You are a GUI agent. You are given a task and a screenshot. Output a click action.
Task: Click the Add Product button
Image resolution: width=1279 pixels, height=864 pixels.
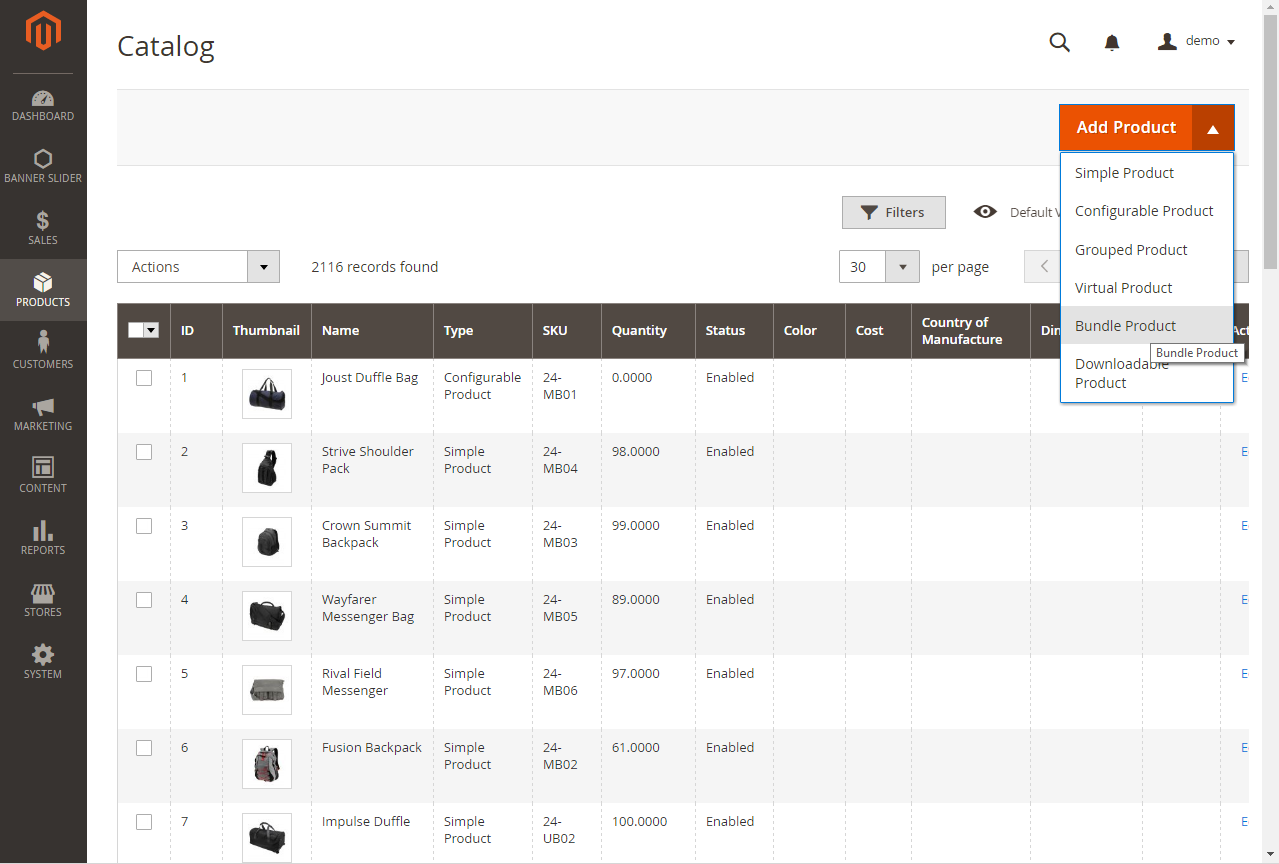[1126, 128]
